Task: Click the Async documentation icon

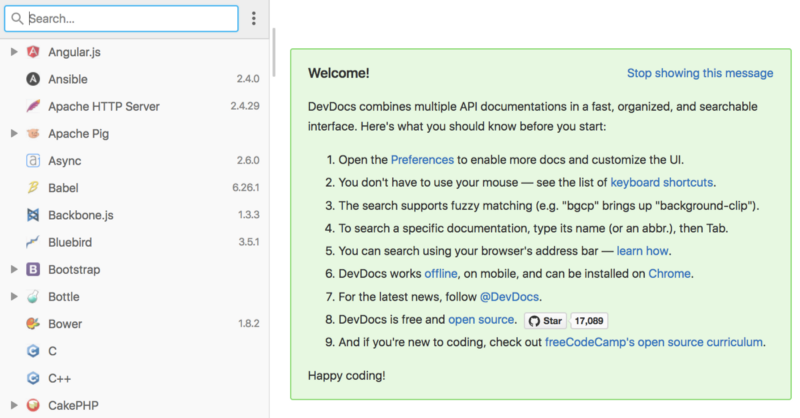Action: tap(33, 160)
